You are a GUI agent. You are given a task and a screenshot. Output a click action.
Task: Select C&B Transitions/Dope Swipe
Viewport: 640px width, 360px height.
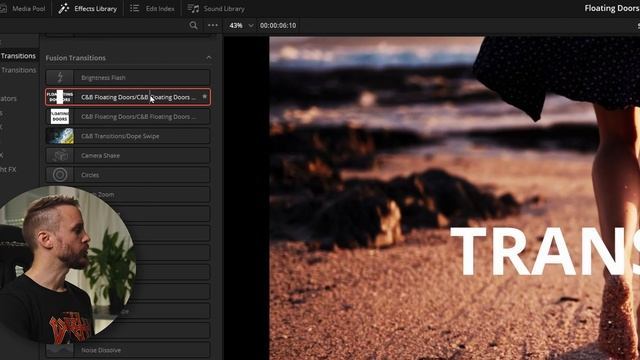click(x=128, y=136)
